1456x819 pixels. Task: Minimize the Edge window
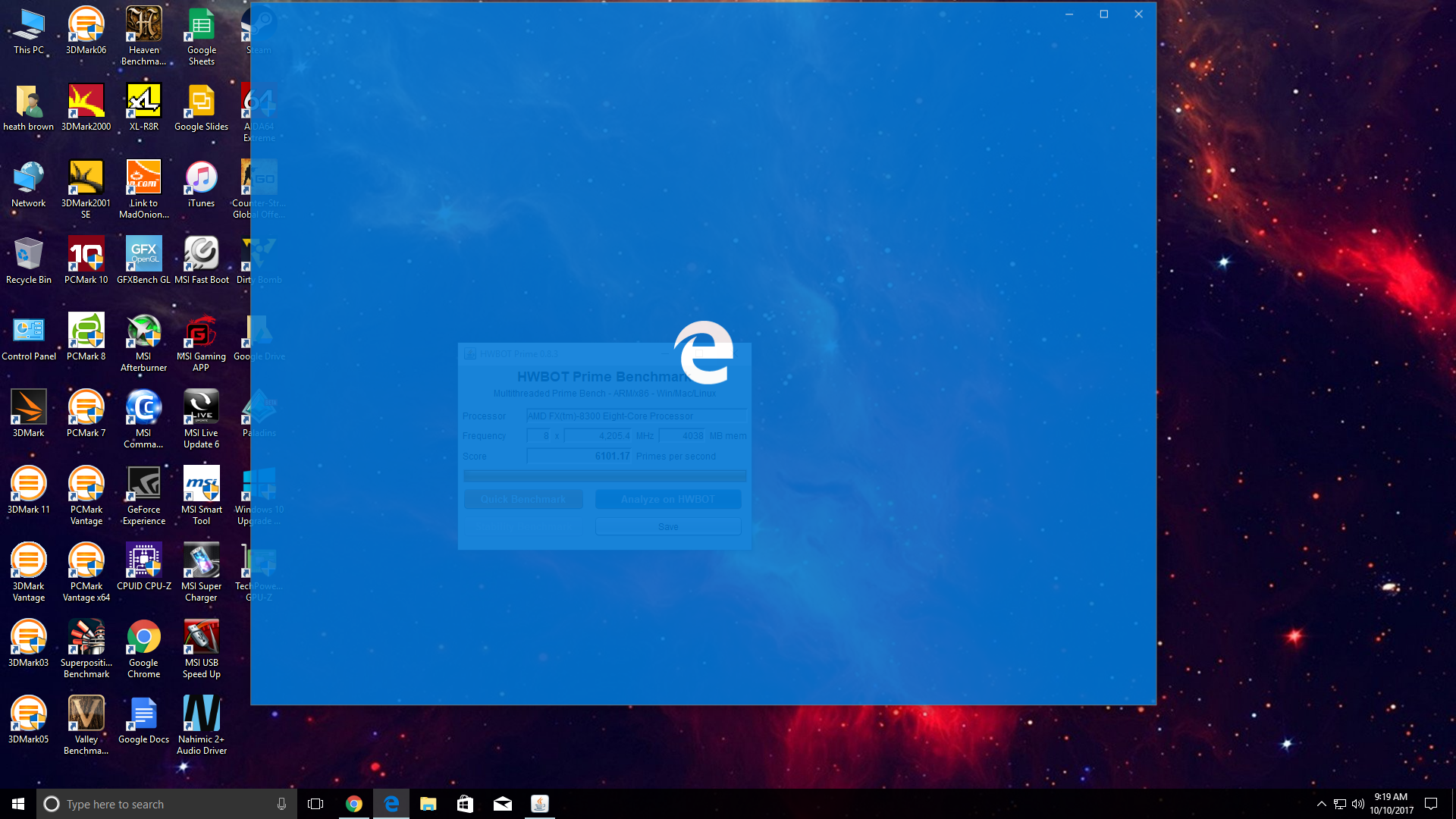(1069, 14)
